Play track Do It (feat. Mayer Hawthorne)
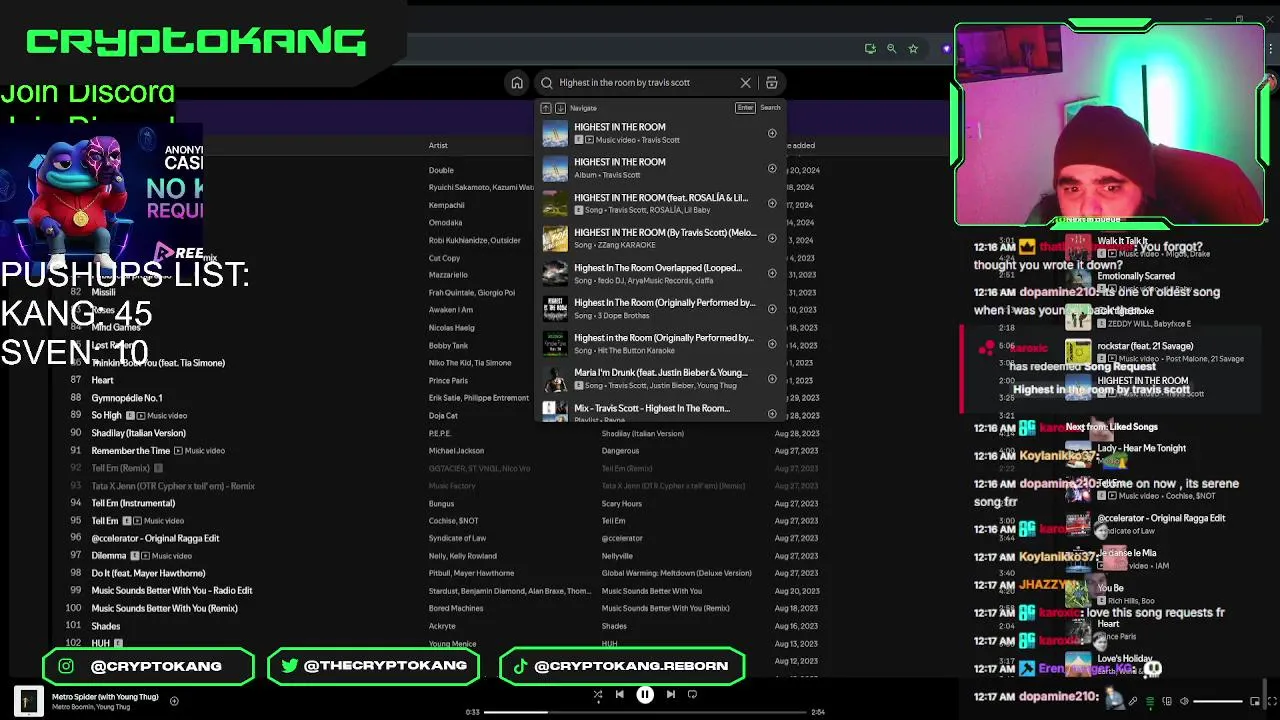 (148, 573)
